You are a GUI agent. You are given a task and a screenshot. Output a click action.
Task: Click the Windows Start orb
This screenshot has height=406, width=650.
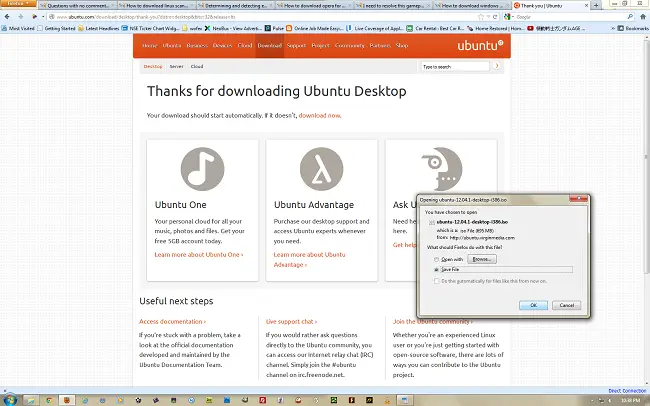(x=10, y=400)
